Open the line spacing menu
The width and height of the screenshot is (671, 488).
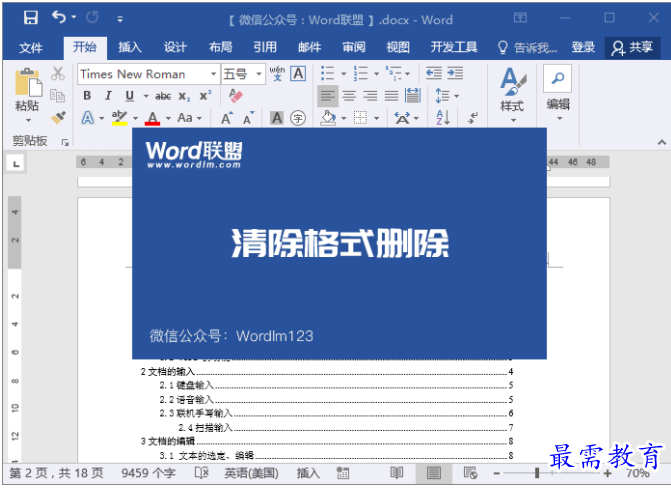[x=447, y=95]
